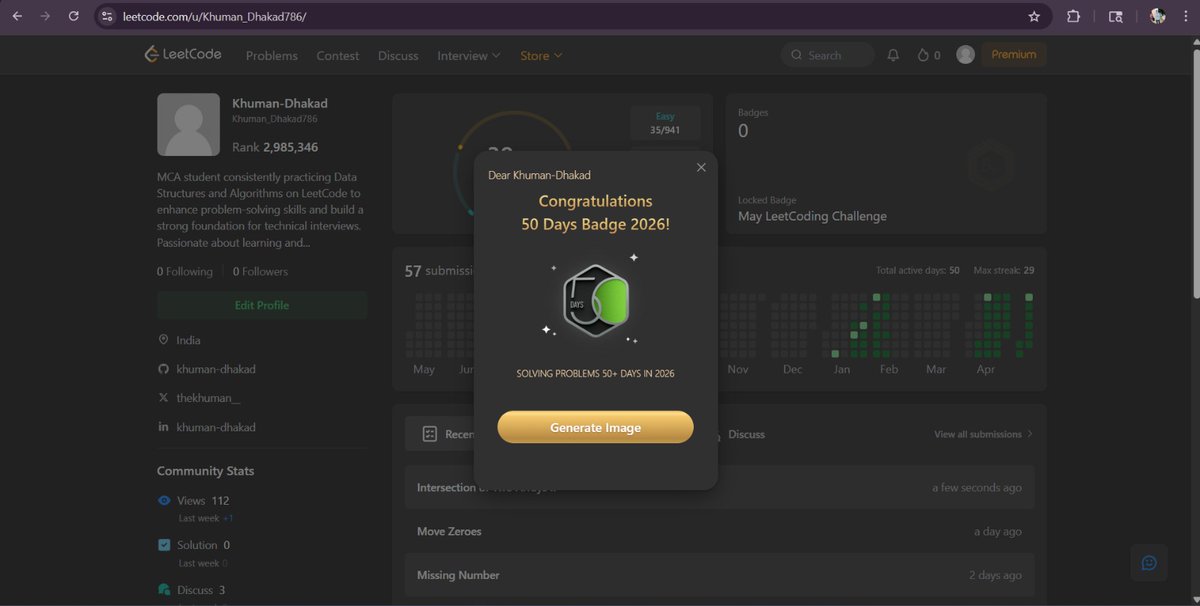Expand the Store dropdown menu
Viewport: 1200px width, 606px height.
541,55
